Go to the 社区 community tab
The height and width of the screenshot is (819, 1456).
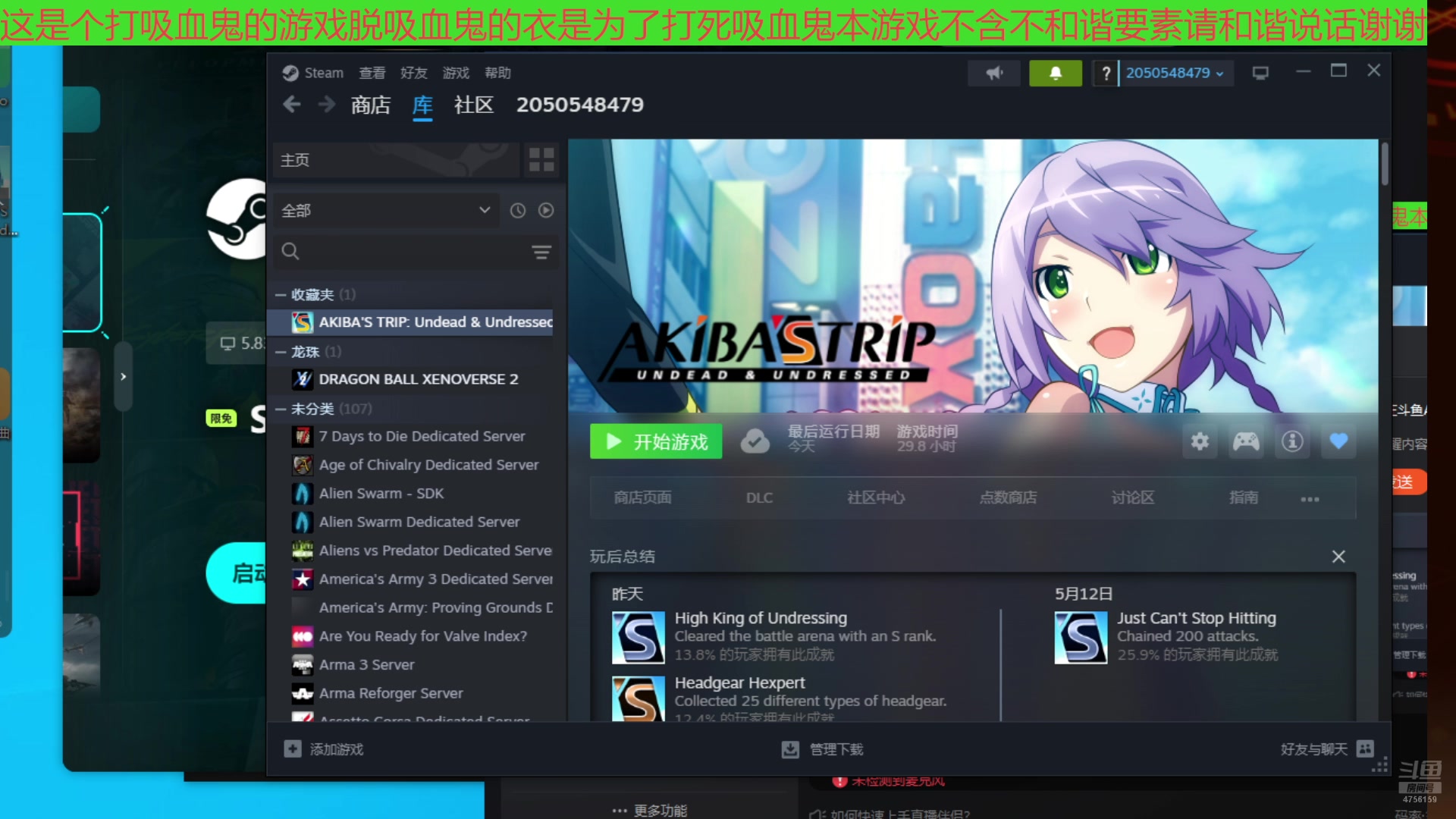(474, 105)
